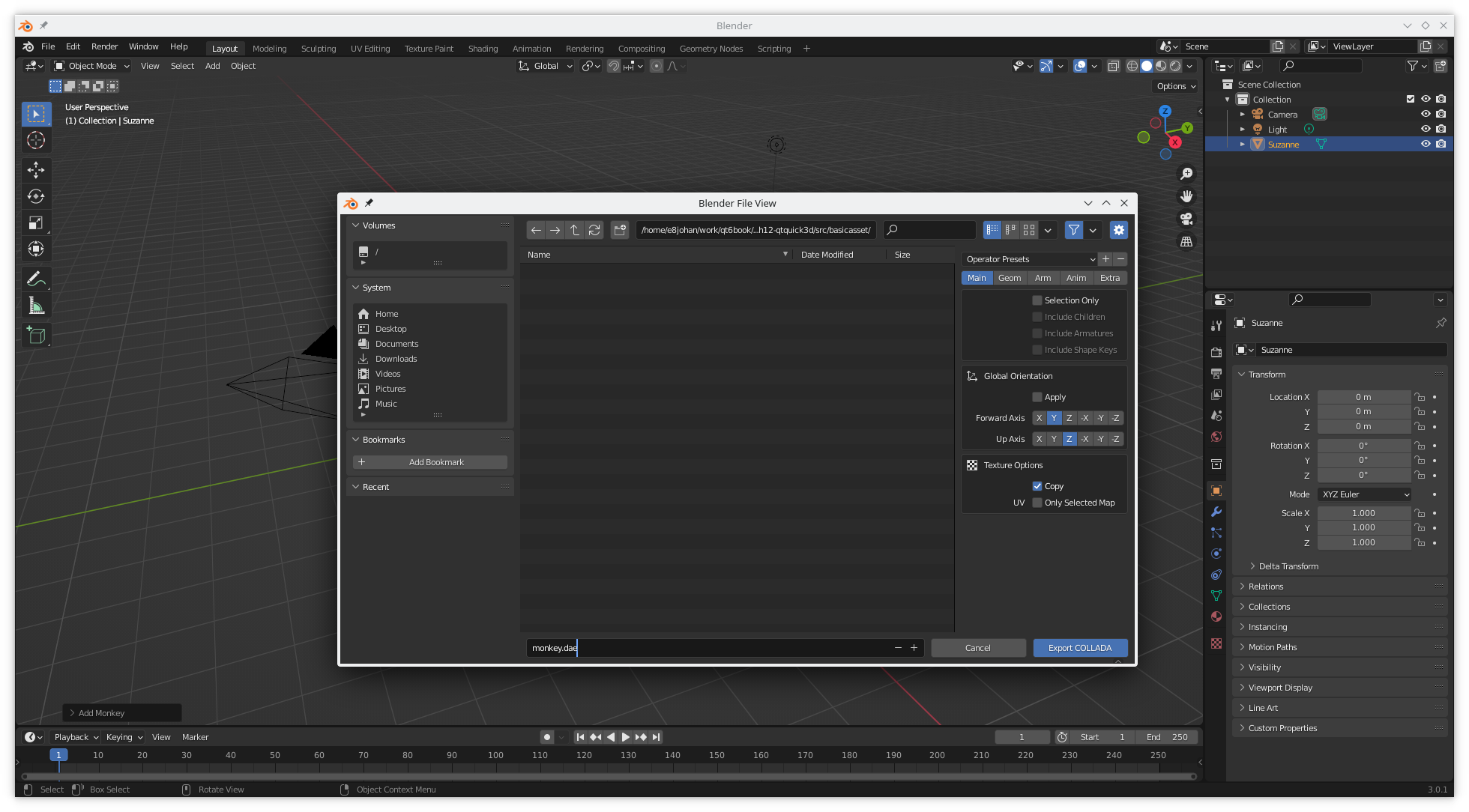The height and width of the screenshot is (812, 1469).
Task: Expand the Delta Transform section
Action: click(1288, 566)
